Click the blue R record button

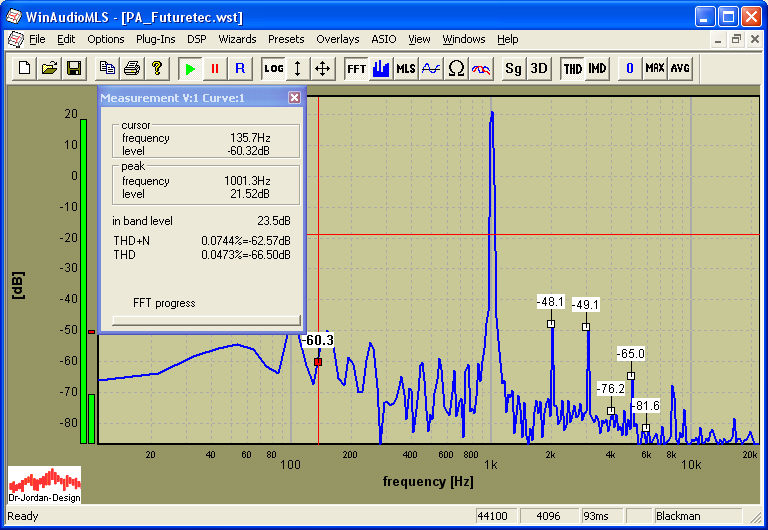(x=240, y=68)
